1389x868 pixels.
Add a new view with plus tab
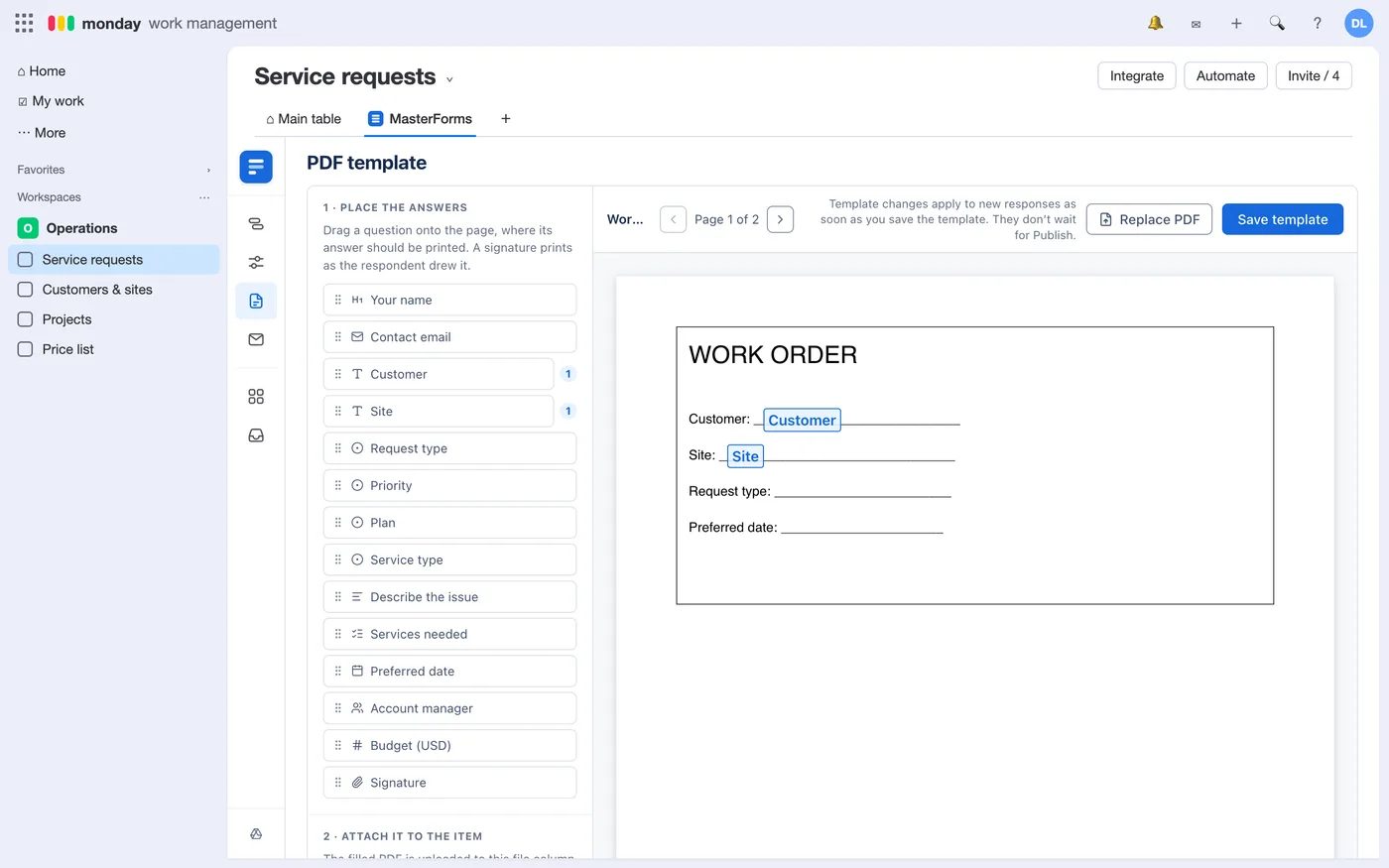click(x=506, y=119)
